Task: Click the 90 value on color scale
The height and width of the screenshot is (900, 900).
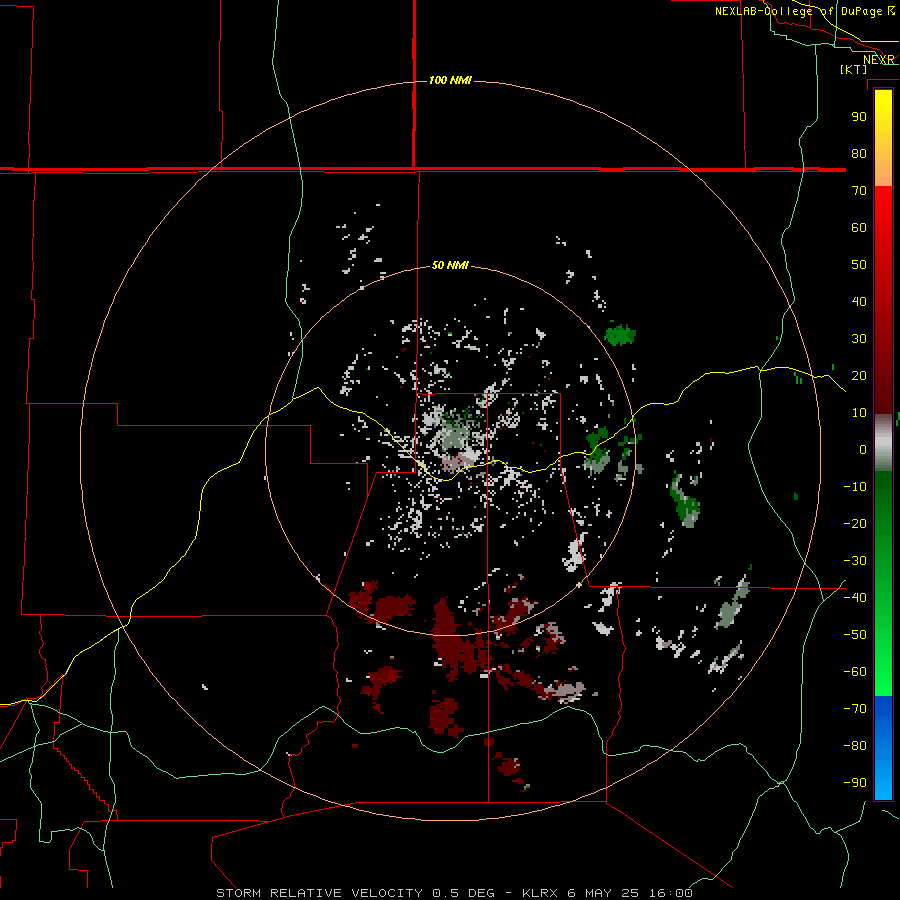Action: [x=859, y=117]
